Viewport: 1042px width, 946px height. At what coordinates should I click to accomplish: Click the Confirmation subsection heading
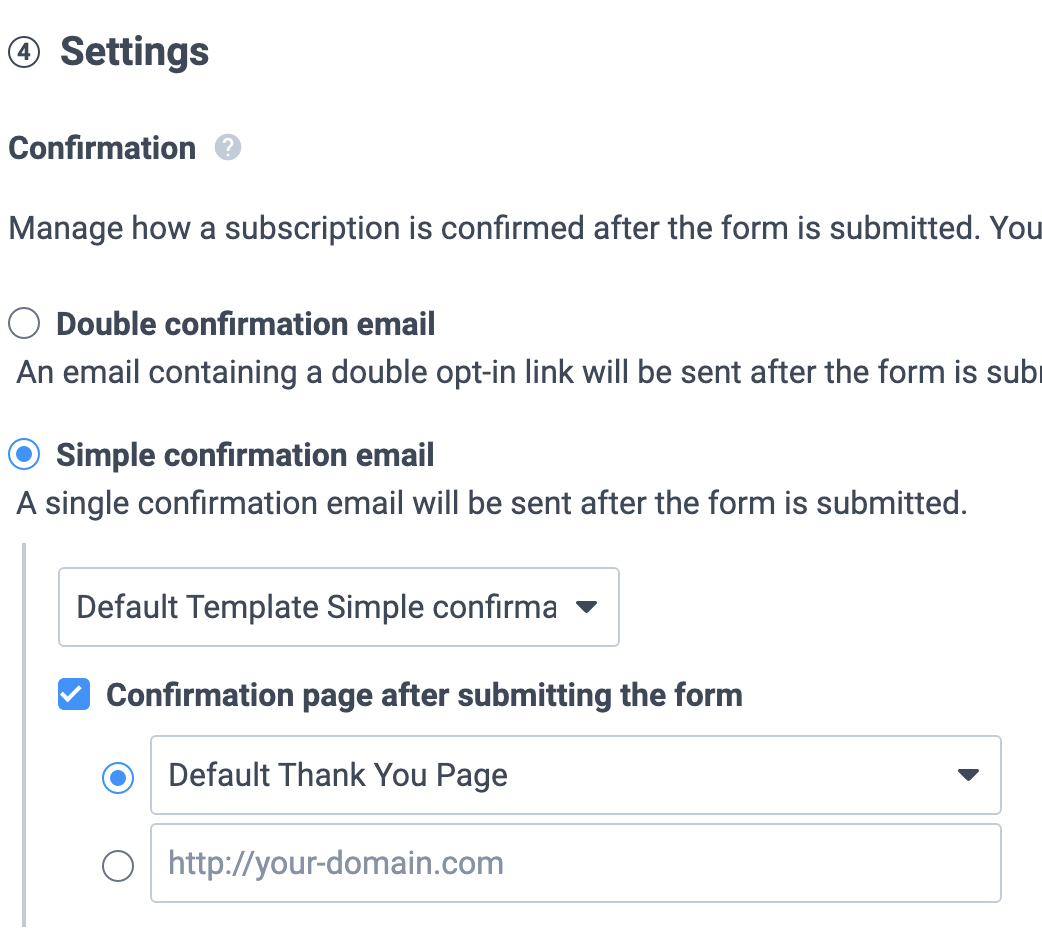click(x=102, y=147)
